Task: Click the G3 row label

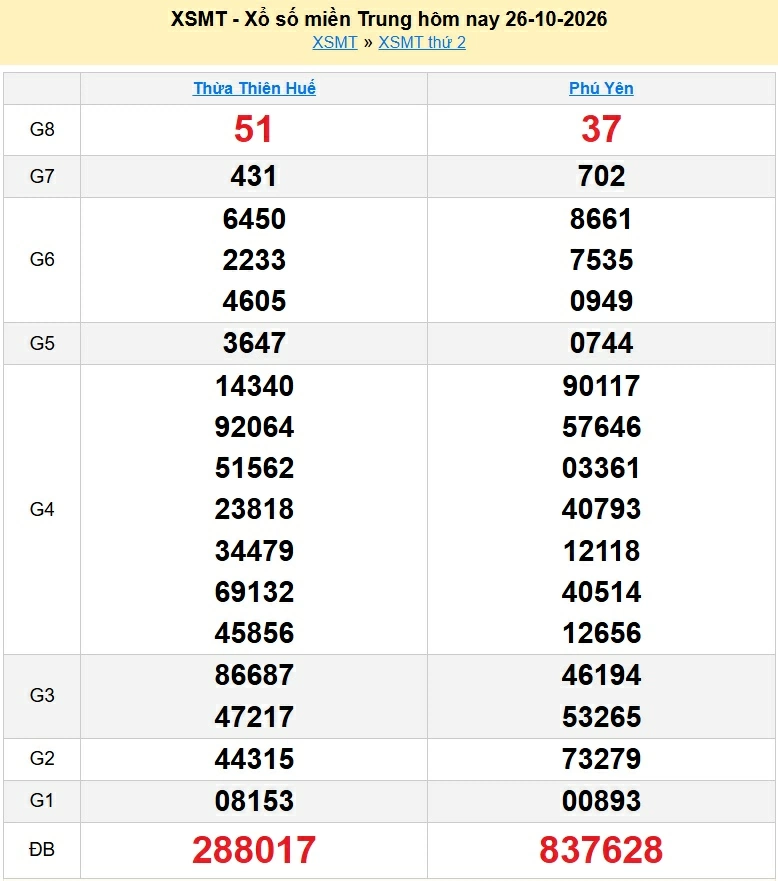Action: pyautogui.click(x=42, y=696)
